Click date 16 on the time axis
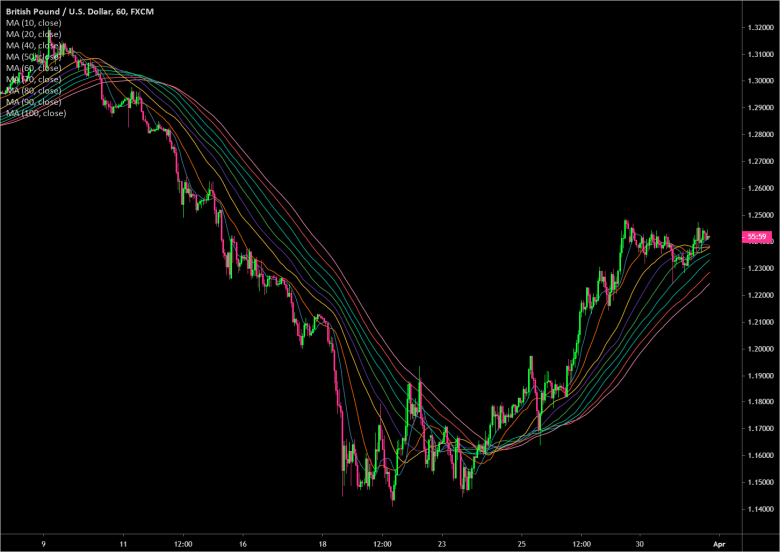 (243, 544)
